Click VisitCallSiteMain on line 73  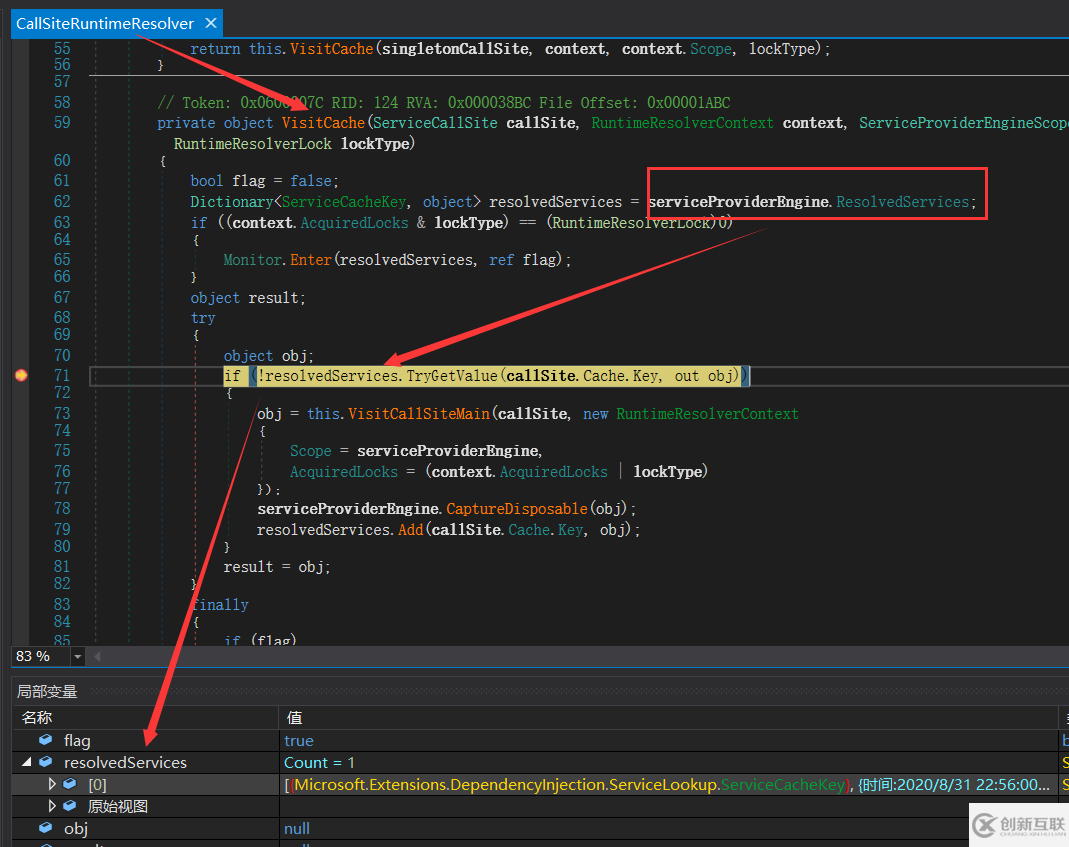tap(419, 414)
